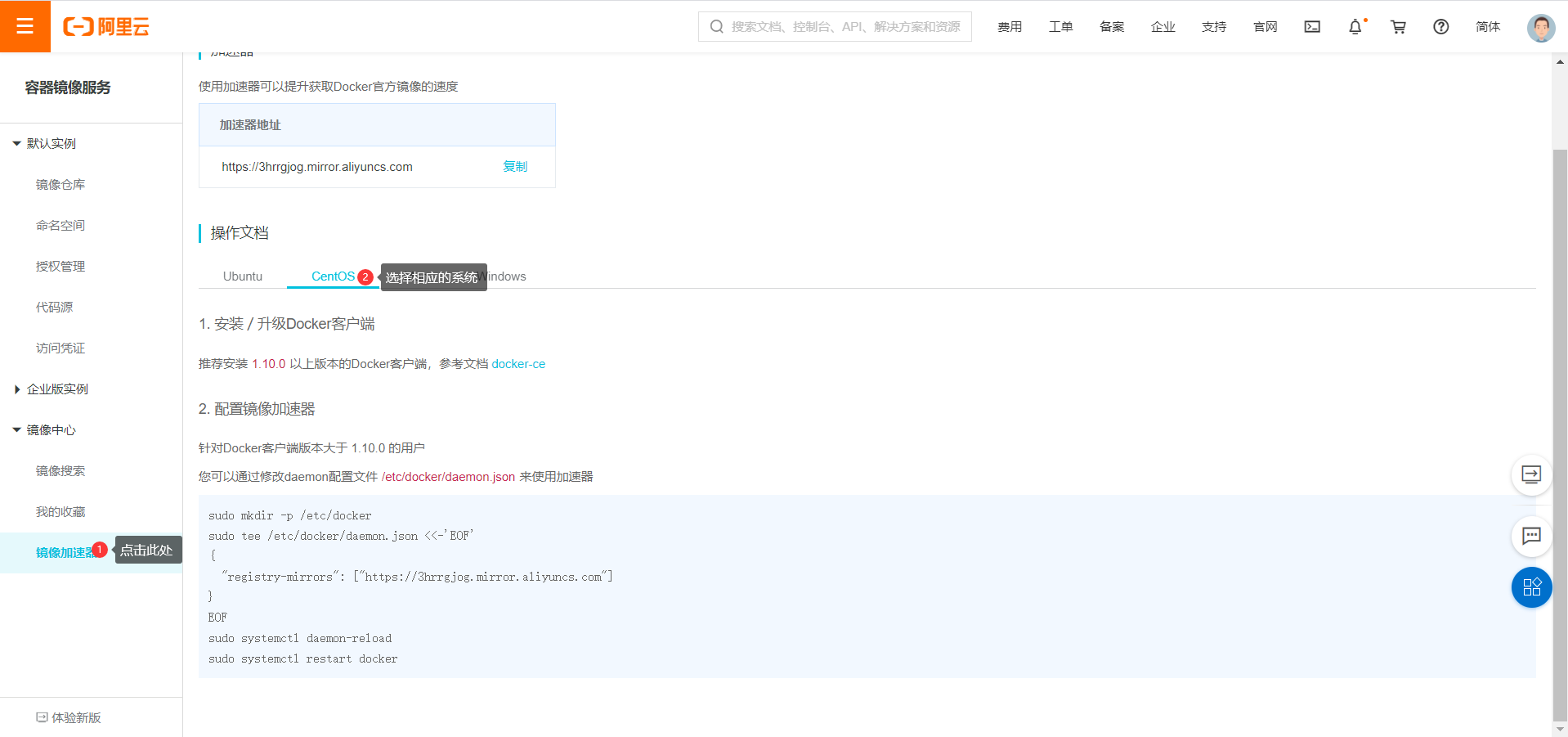Switch to the Ubuntu tab
1568x737 pixels.
(243, 276)
